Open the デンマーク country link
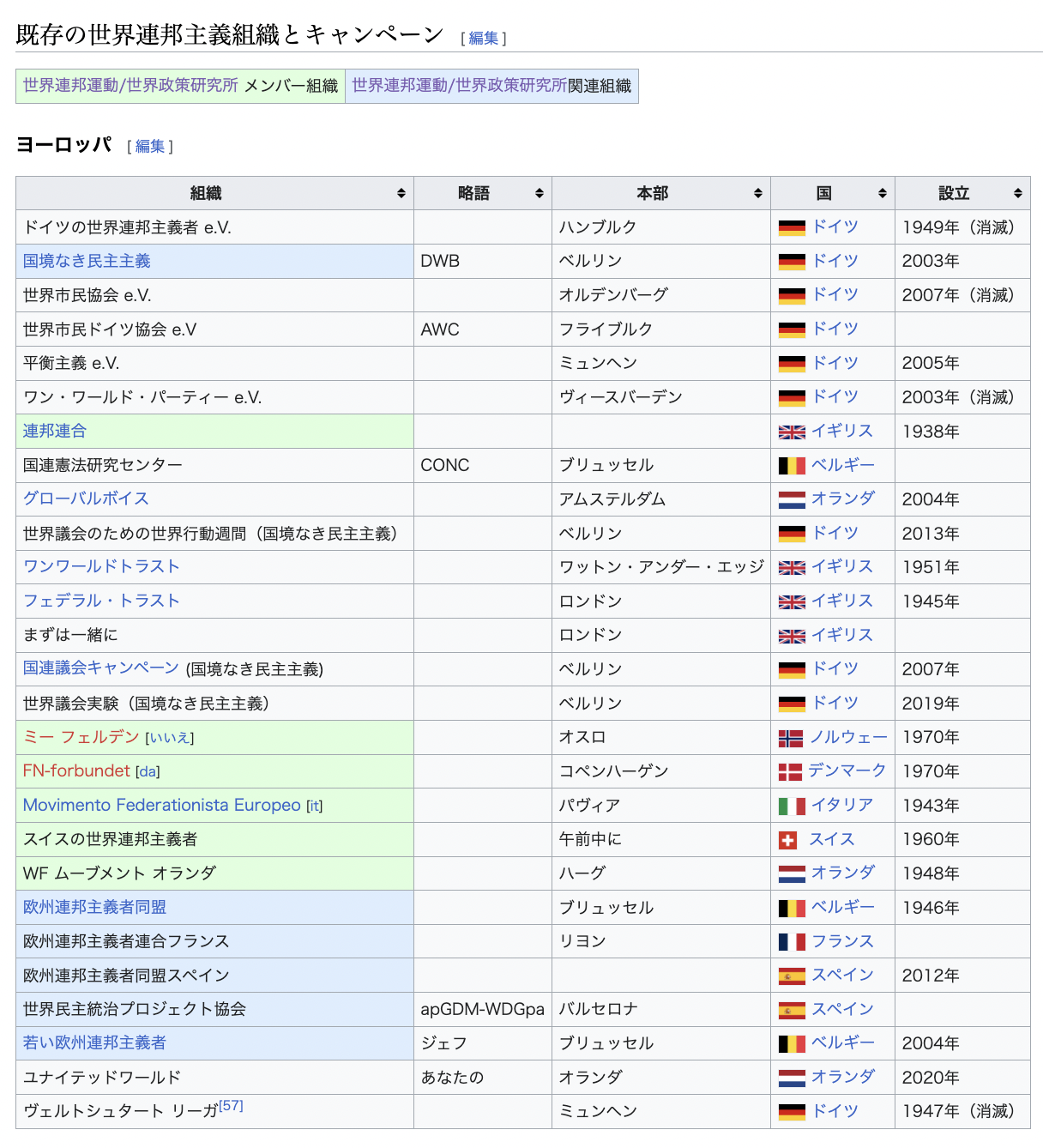The height and width of the screenshot is (1148, 1043). click(847, 770)
